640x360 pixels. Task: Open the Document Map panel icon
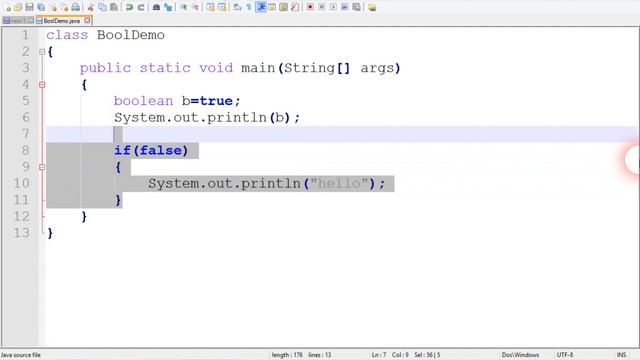click(283, 7)
